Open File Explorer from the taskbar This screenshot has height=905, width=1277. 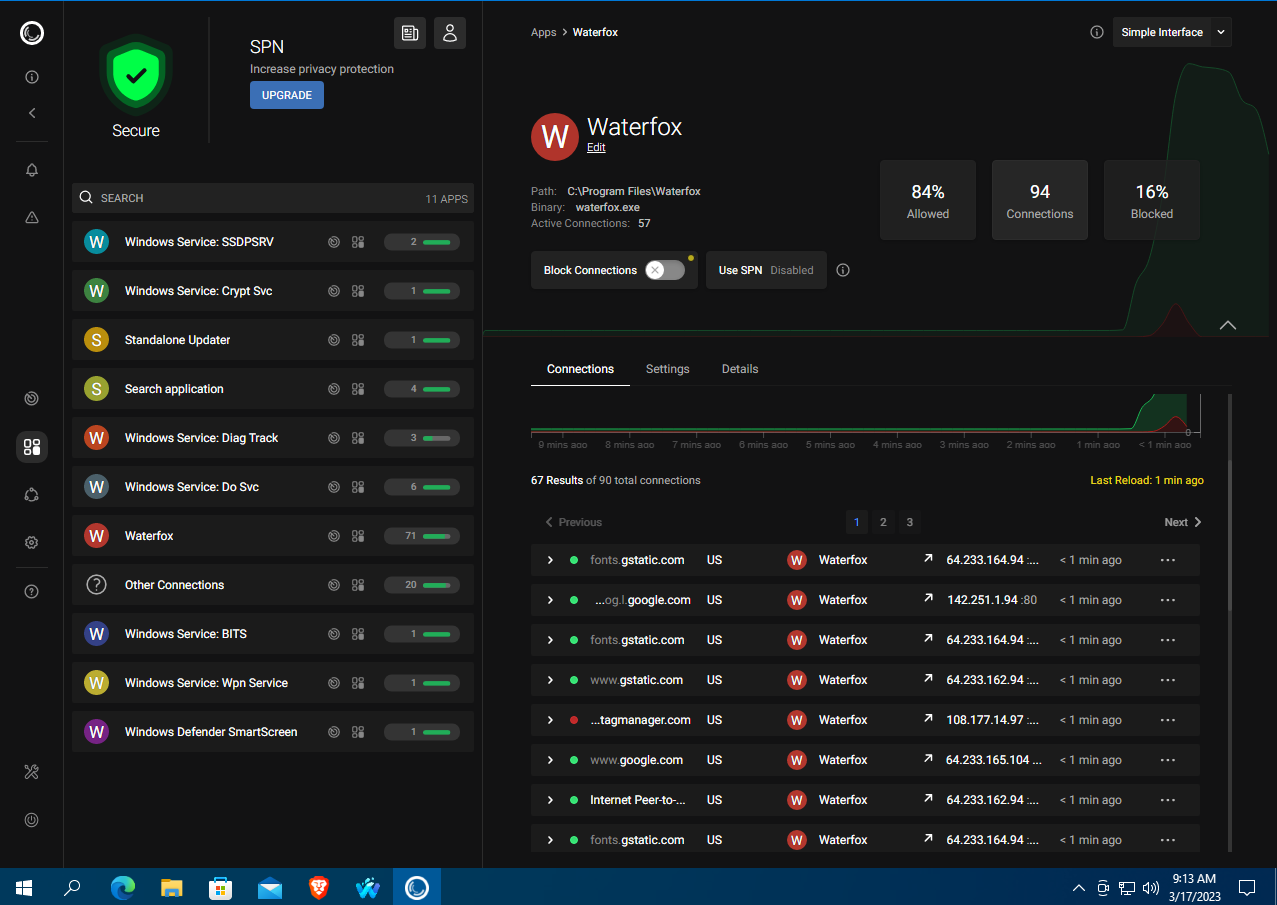[172, 887]
